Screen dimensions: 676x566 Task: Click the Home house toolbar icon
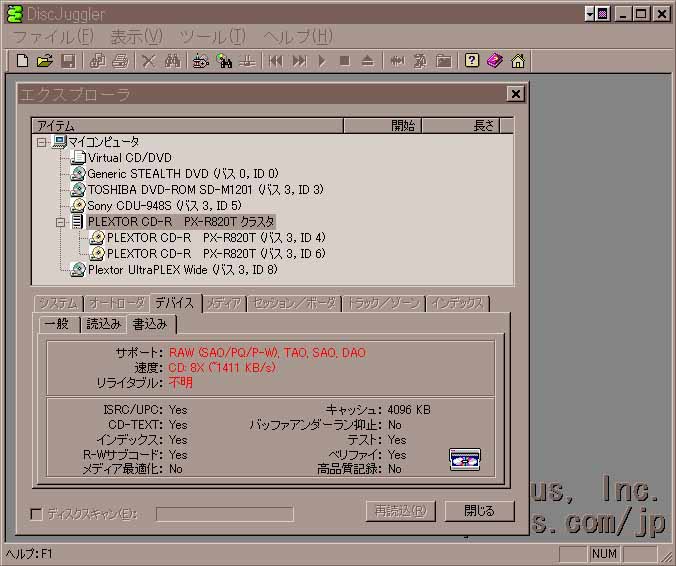click(x=518, y=61)
